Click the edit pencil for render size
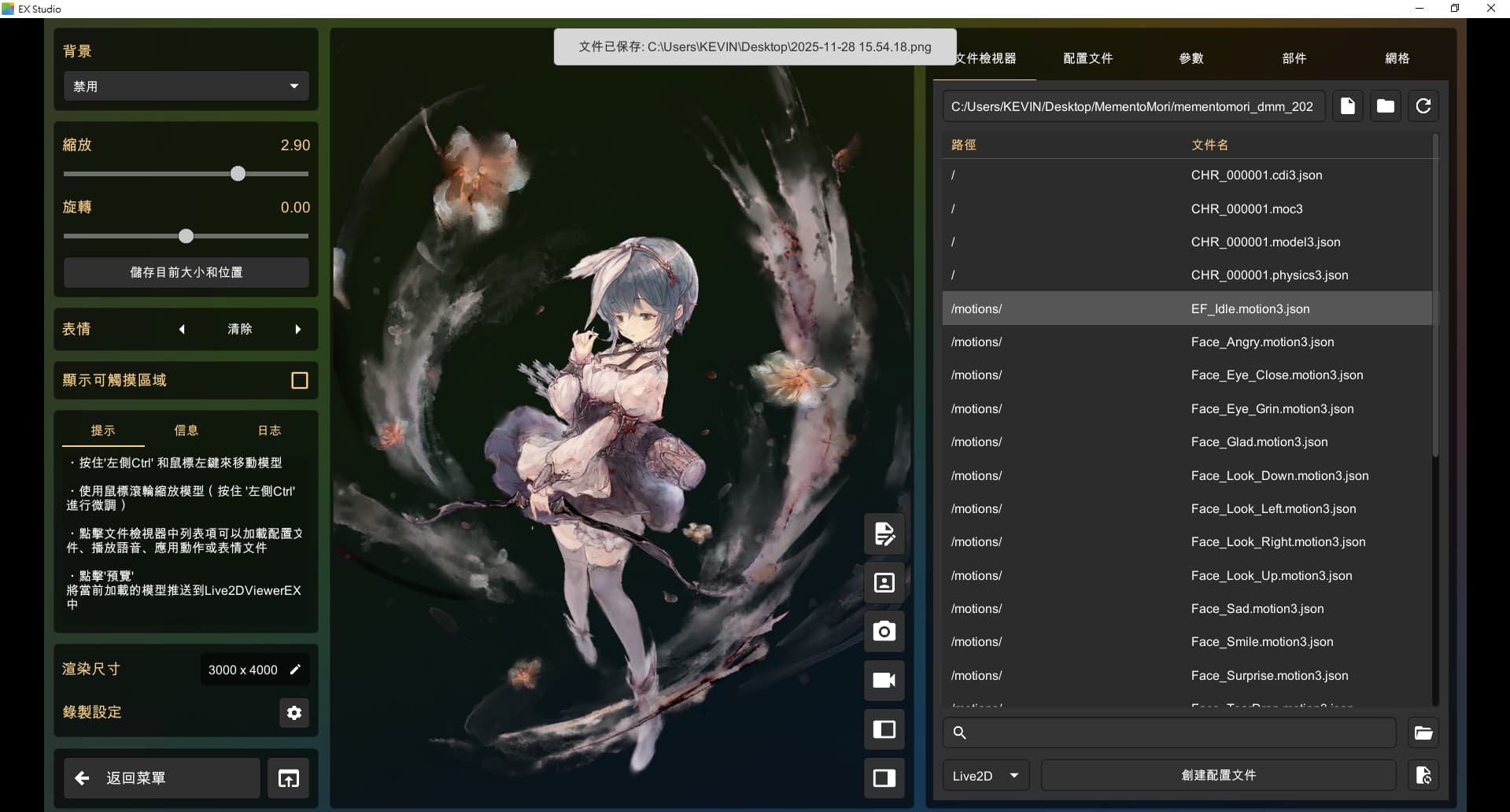Viewport: 1510px width, 812px height. coord(296,670)
